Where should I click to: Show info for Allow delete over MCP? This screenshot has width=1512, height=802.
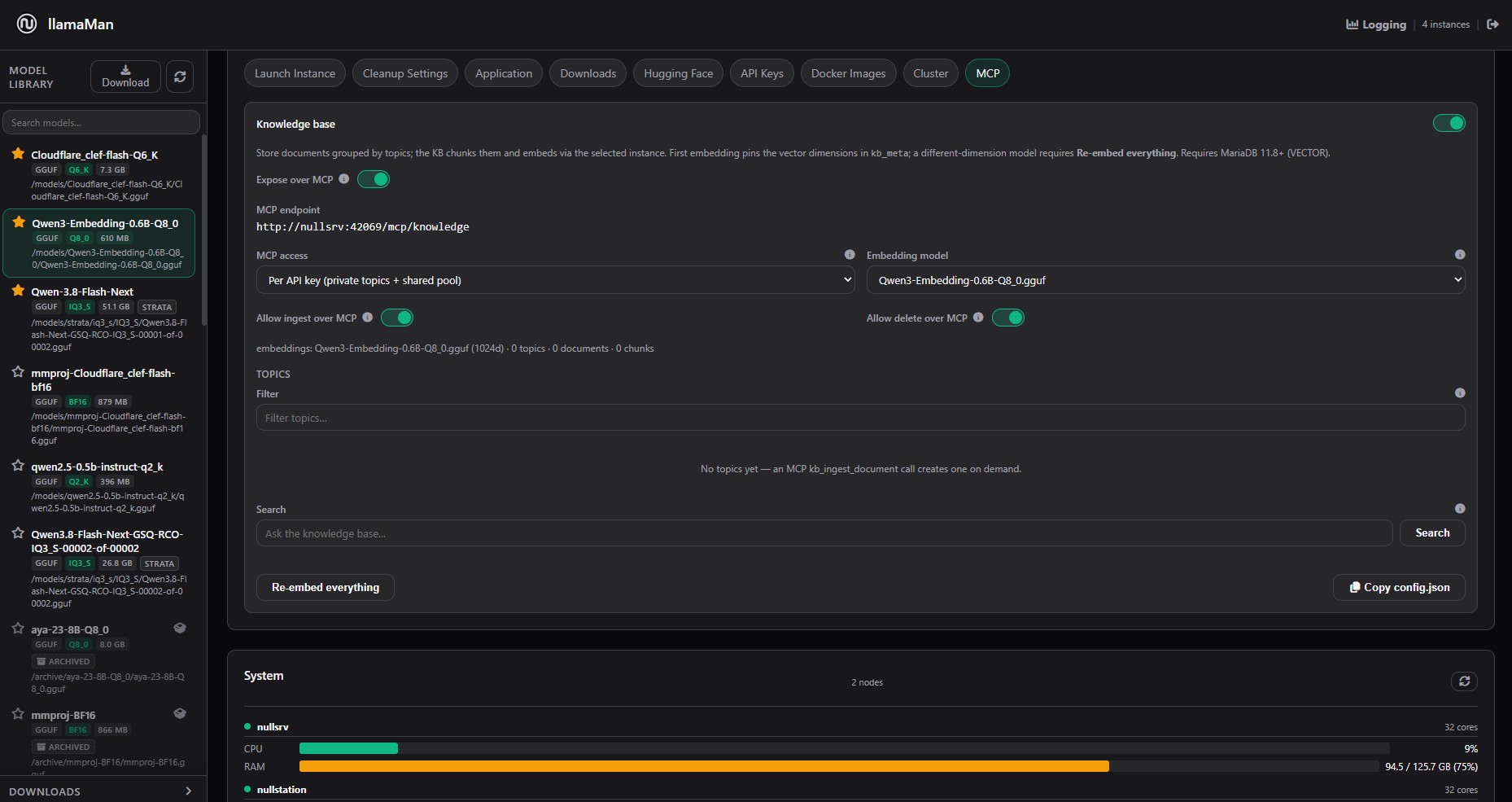click(x=978, y=318)
